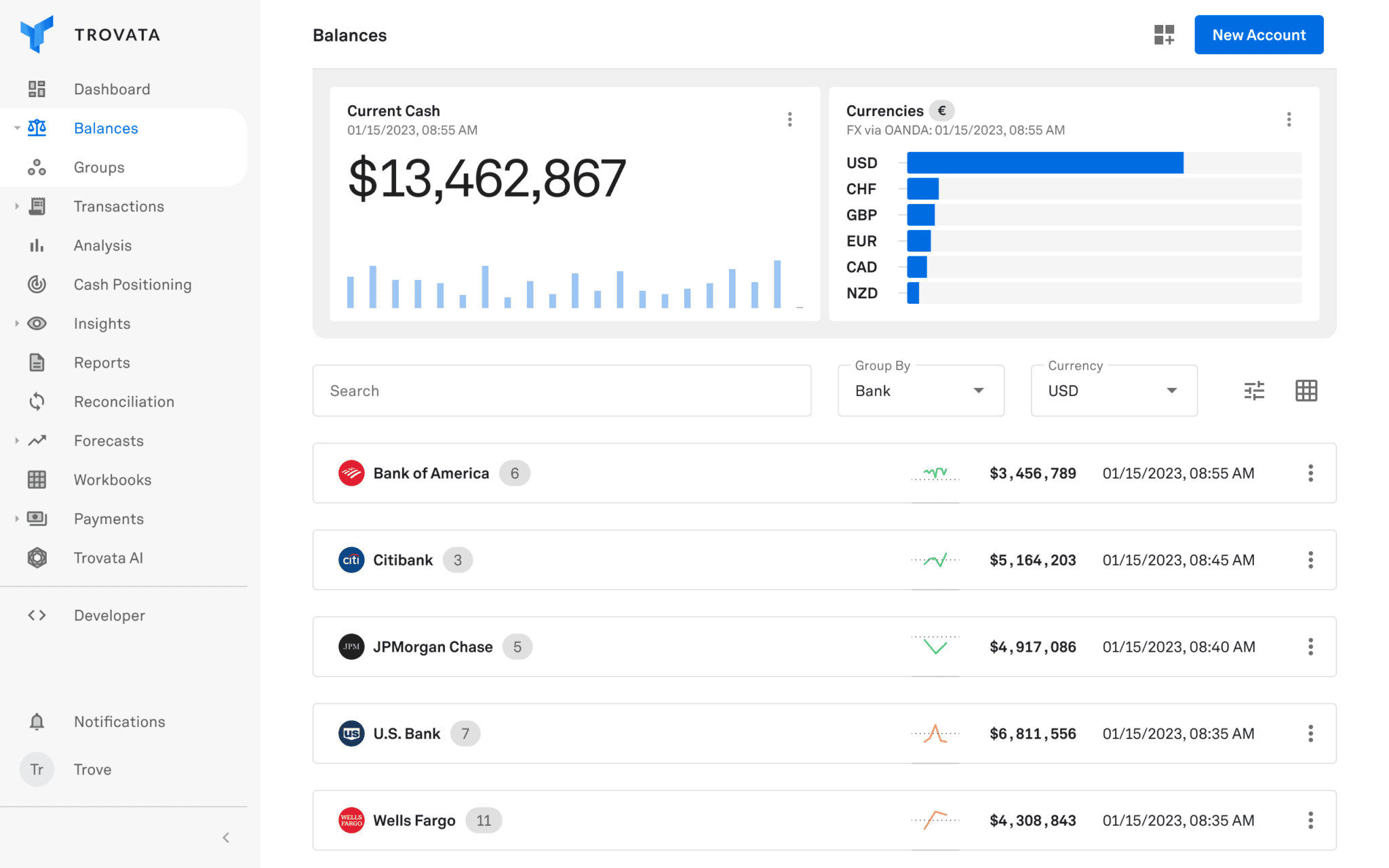
Task: Open the Currency USD dropdown
Action: pos(1113,391)
